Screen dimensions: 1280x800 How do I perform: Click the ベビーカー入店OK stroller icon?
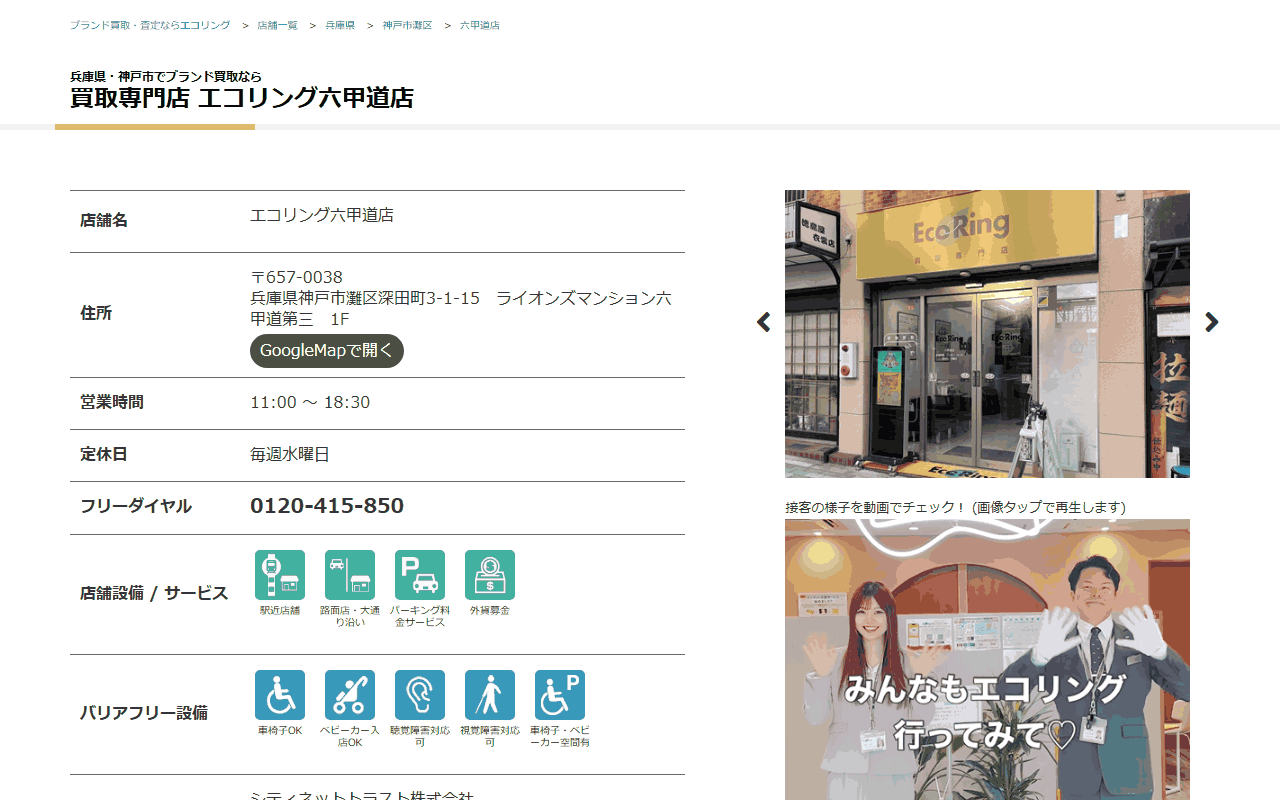[x=350, y=695]
